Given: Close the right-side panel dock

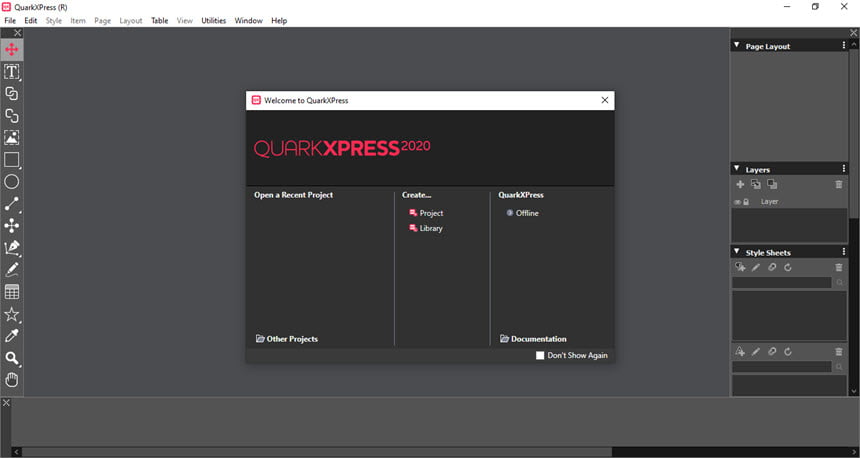Looking at the screenshot, I should [853, 33].
